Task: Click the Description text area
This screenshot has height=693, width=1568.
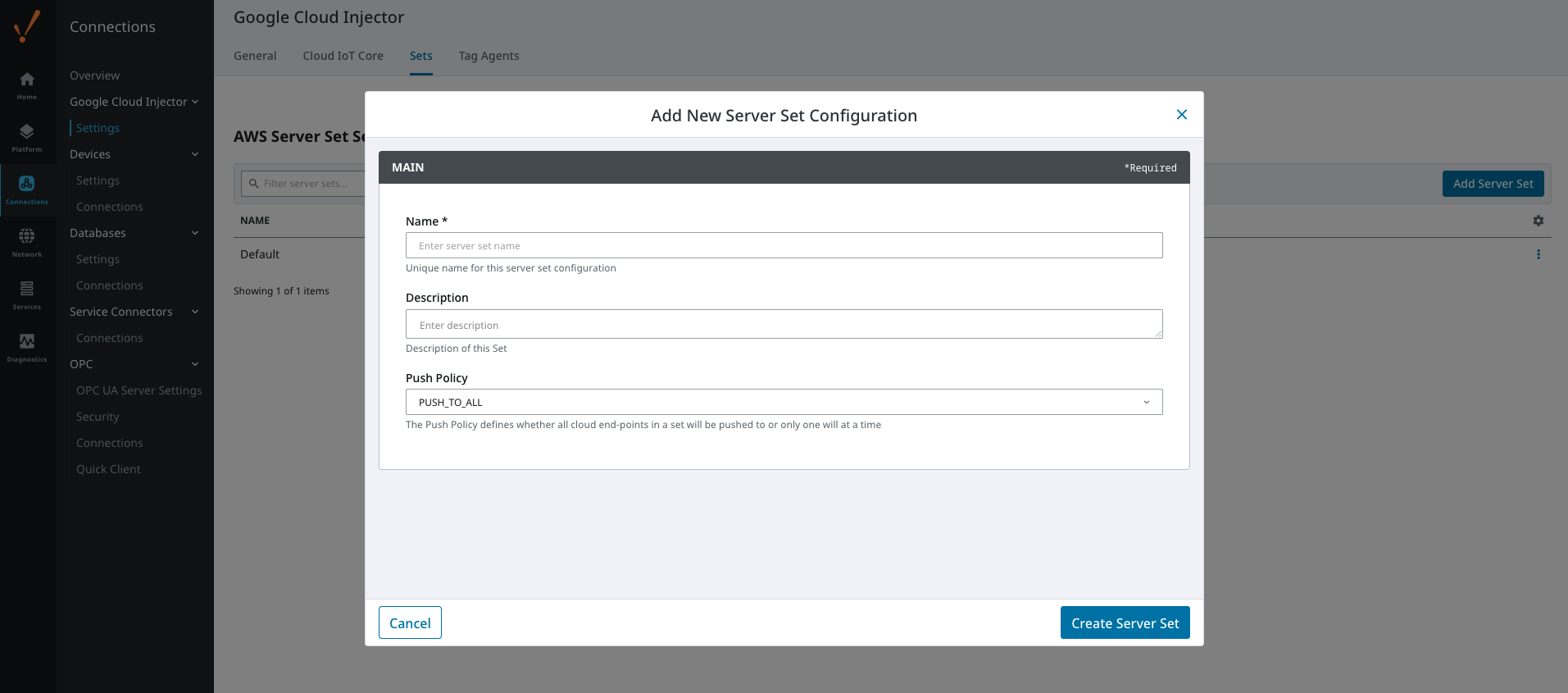Action: pos(784,325)
